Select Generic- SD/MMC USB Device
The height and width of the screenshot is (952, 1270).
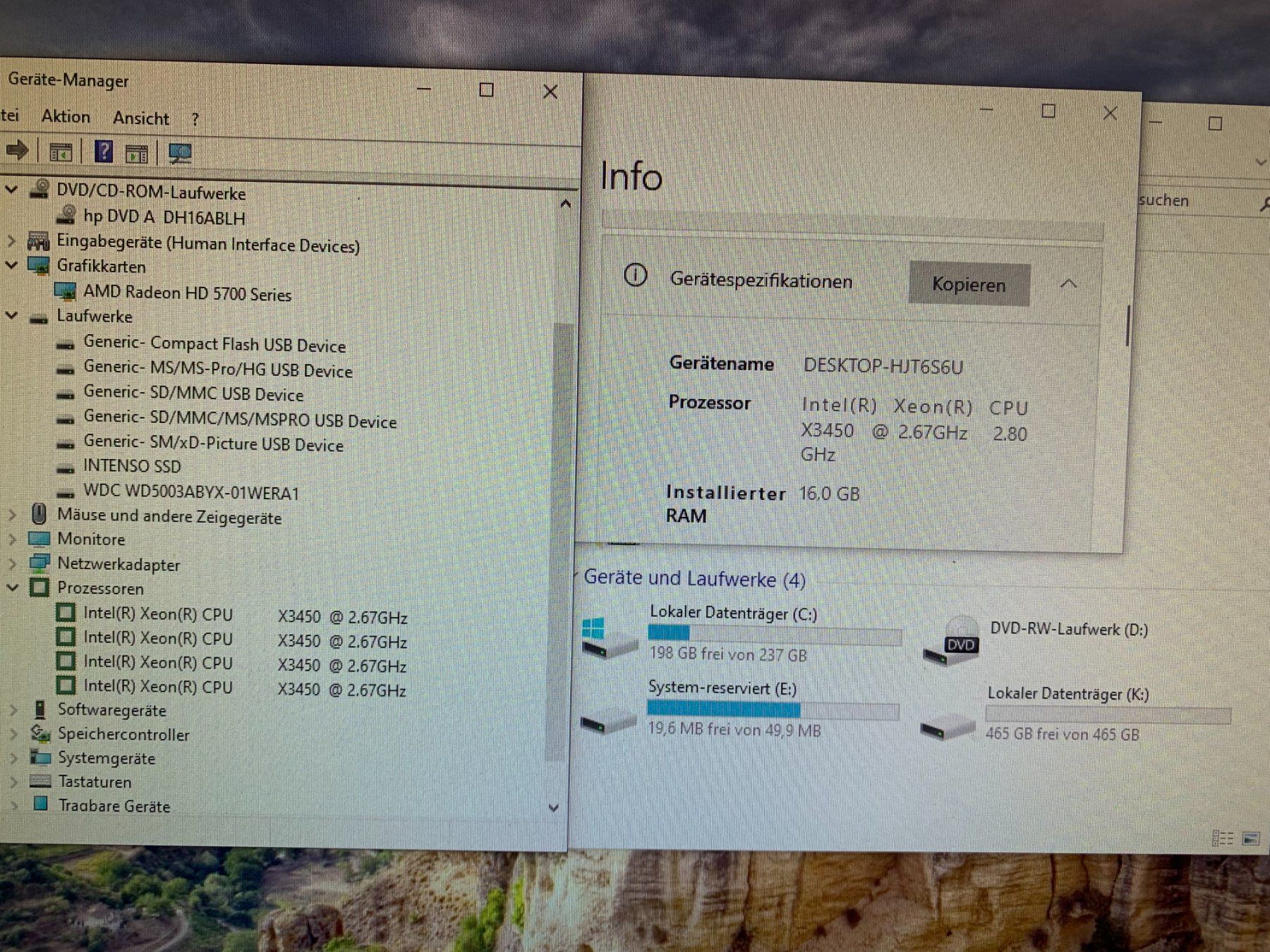pyautogui.click(x=193, y=393)
